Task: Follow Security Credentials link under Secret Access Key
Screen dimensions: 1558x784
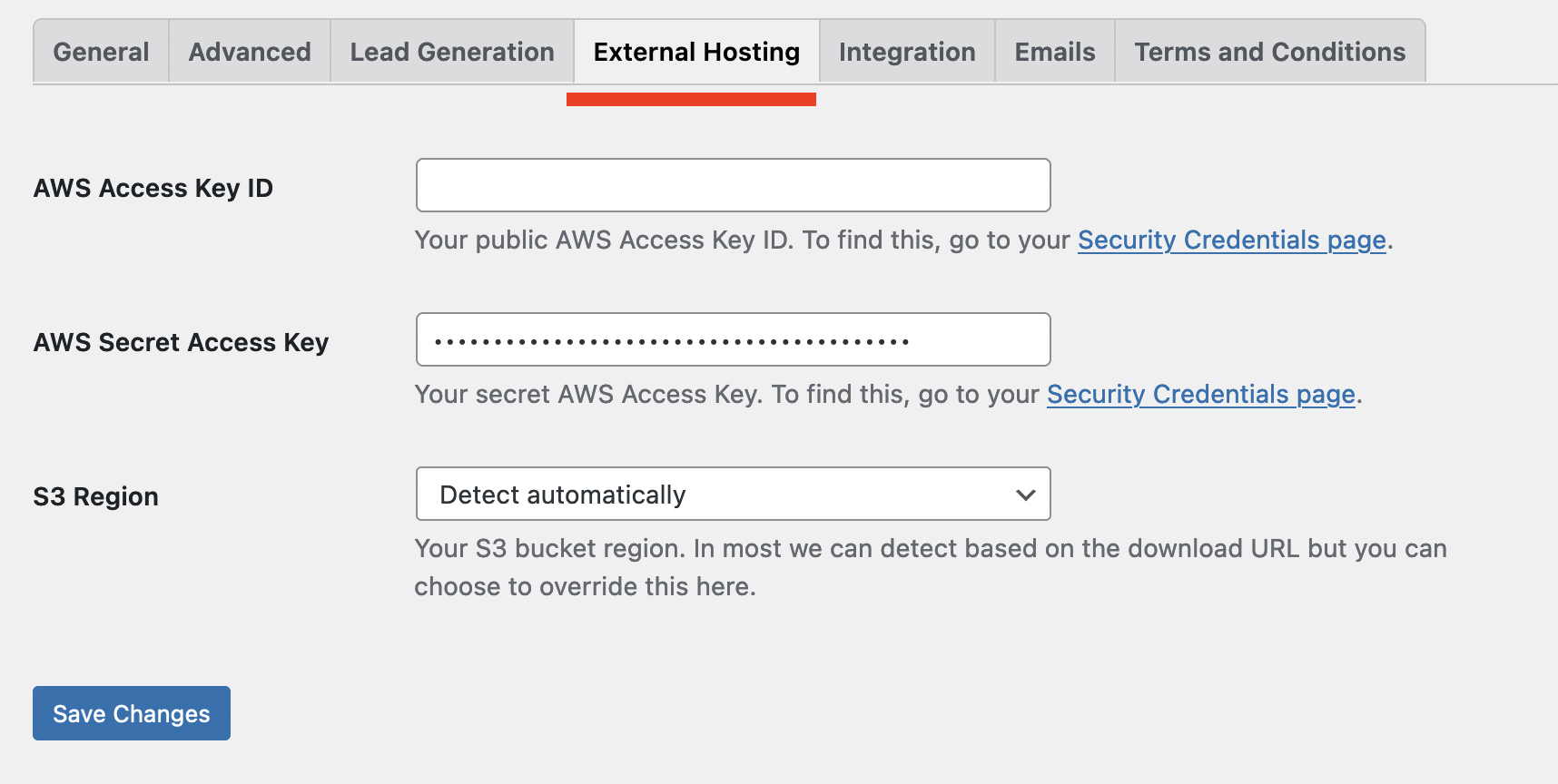Action: [1201, 394]
